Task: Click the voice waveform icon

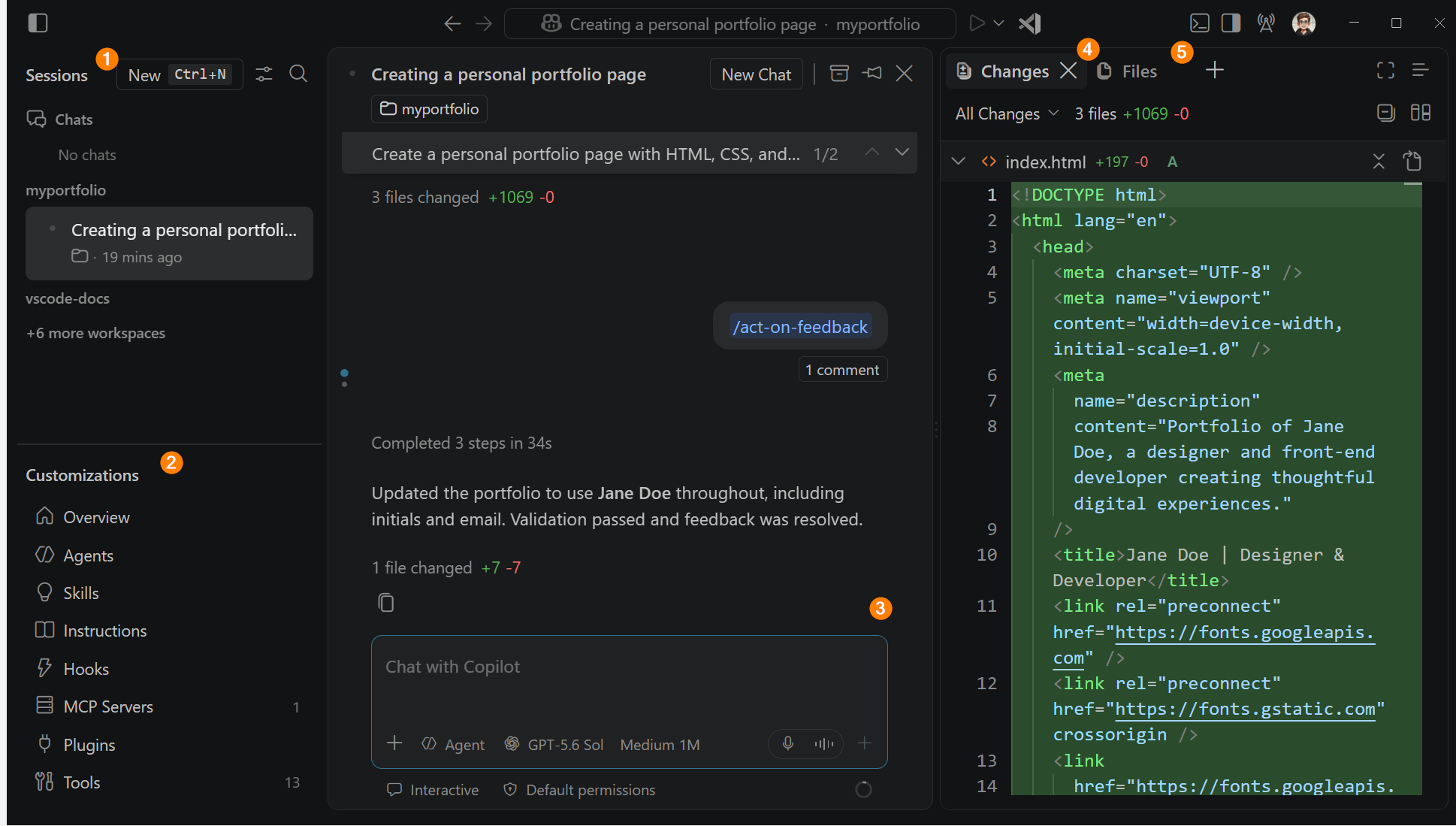Action: (824, 743)
